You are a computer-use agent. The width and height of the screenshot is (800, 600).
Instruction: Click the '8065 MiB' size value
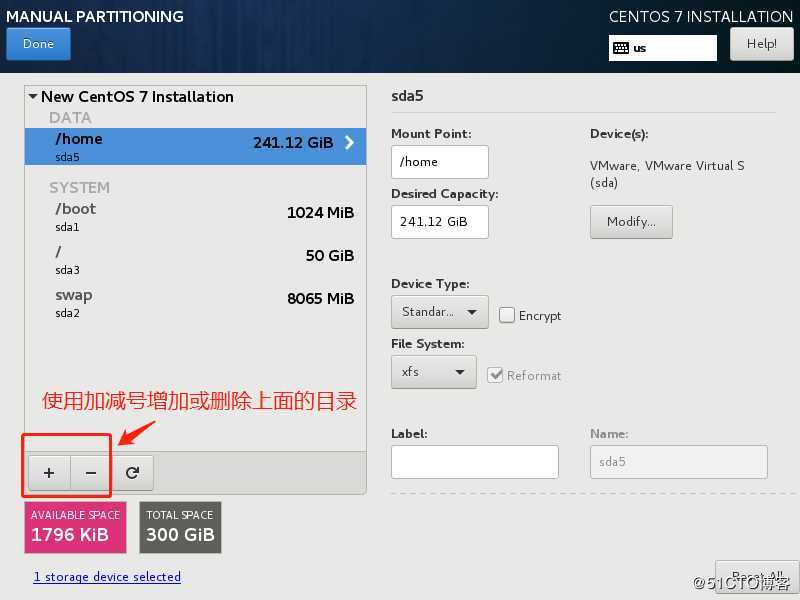[x=320, y=298]
